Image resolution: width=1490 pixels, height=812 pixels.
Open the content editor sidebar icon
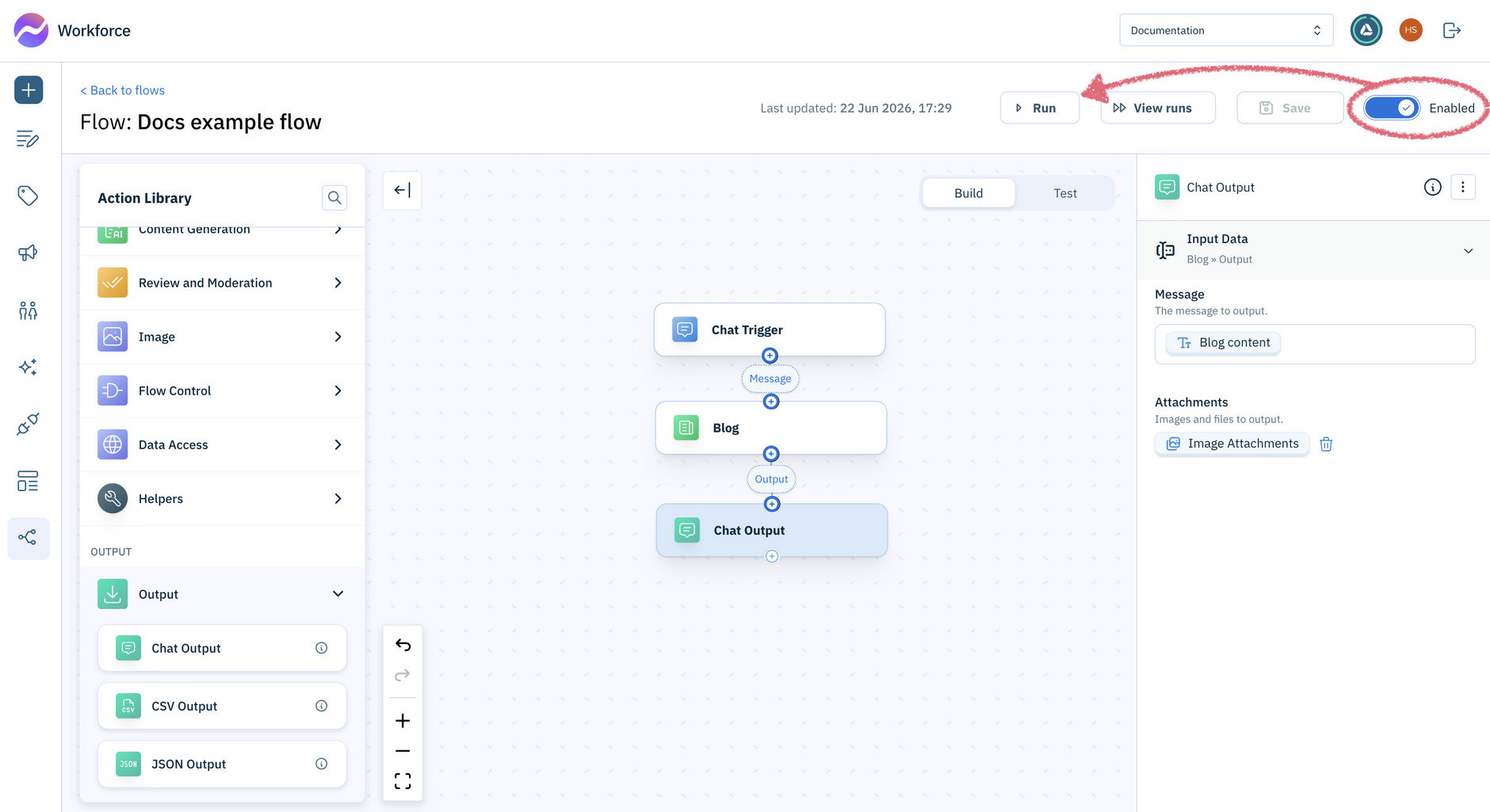[x=28, y=139]
